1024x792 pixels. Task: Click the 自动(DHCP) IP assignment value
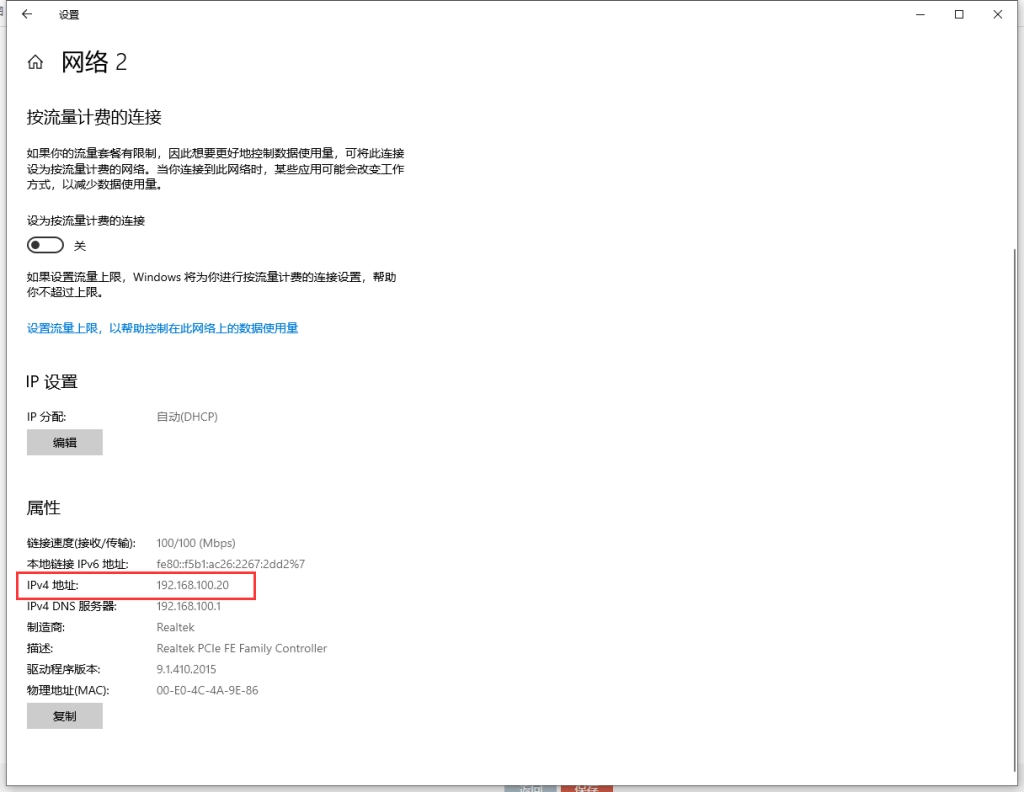click(x=187, y=416)
